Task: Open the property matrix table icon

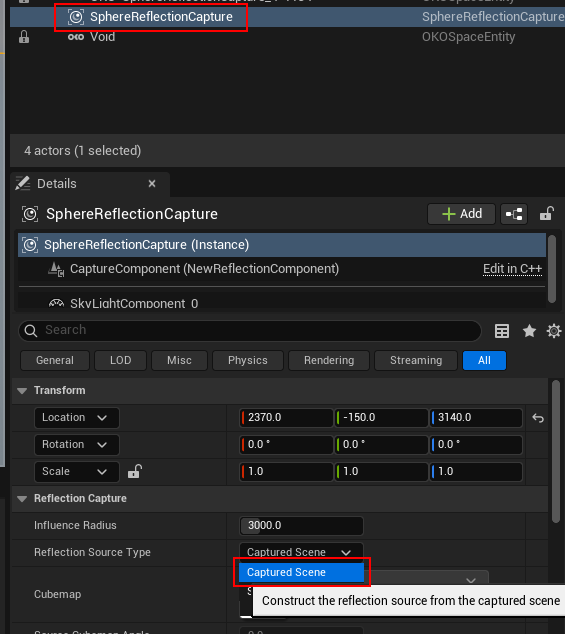Action: [502, 331]
